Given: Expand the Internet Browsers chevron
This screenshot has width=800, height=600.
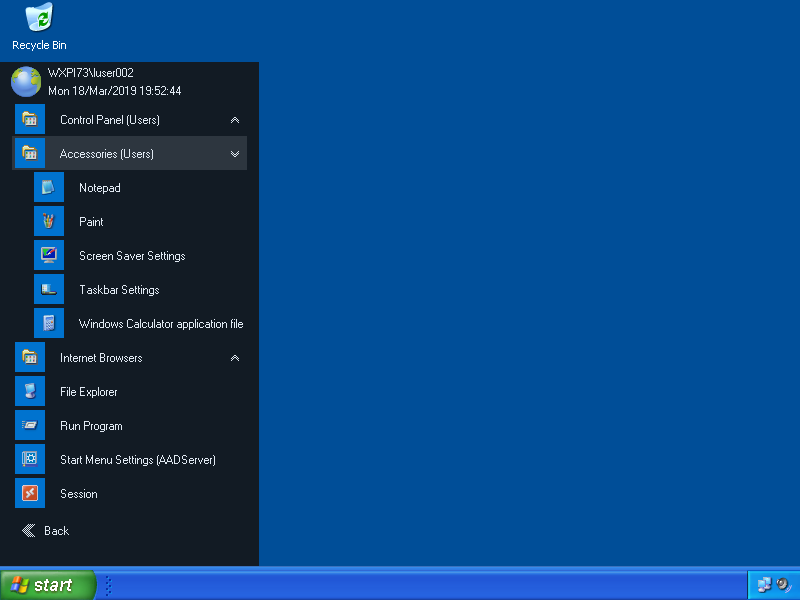Looking at the screenshot, I should (235, 358).
